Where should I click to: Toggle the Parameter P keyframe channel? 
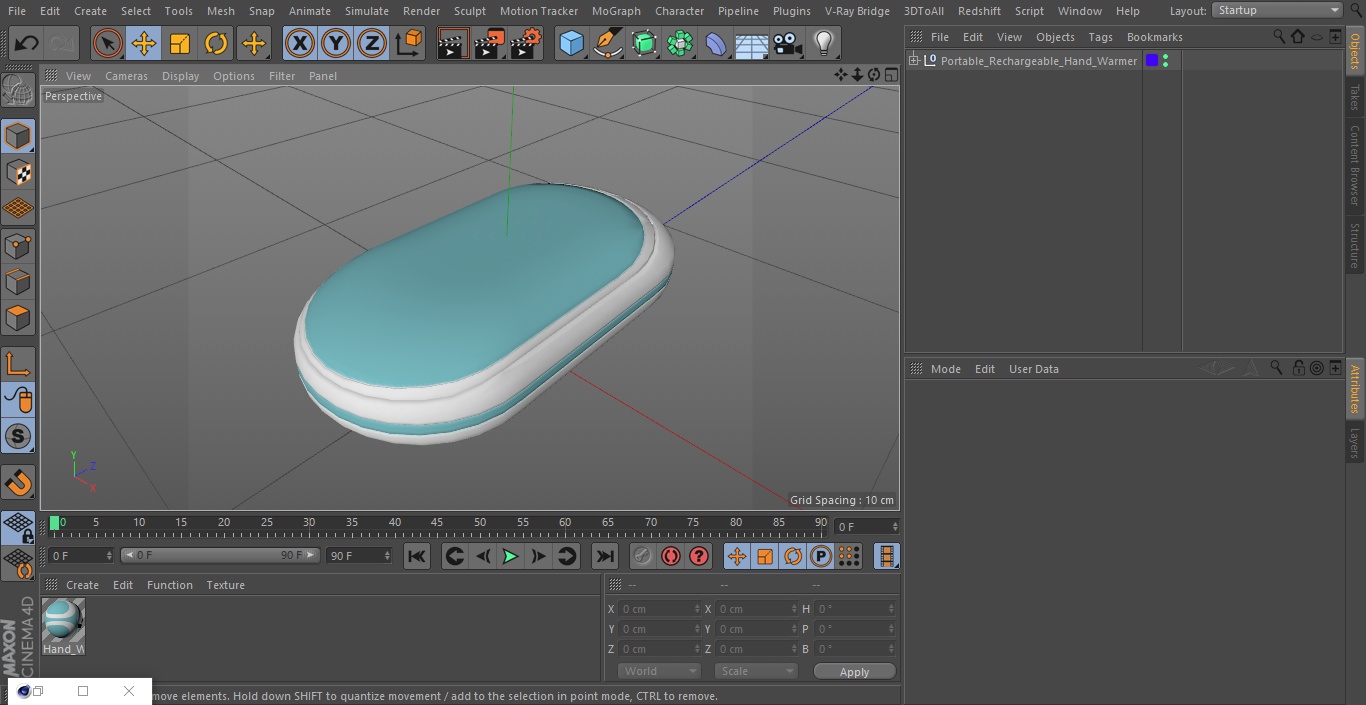point(821,556)
